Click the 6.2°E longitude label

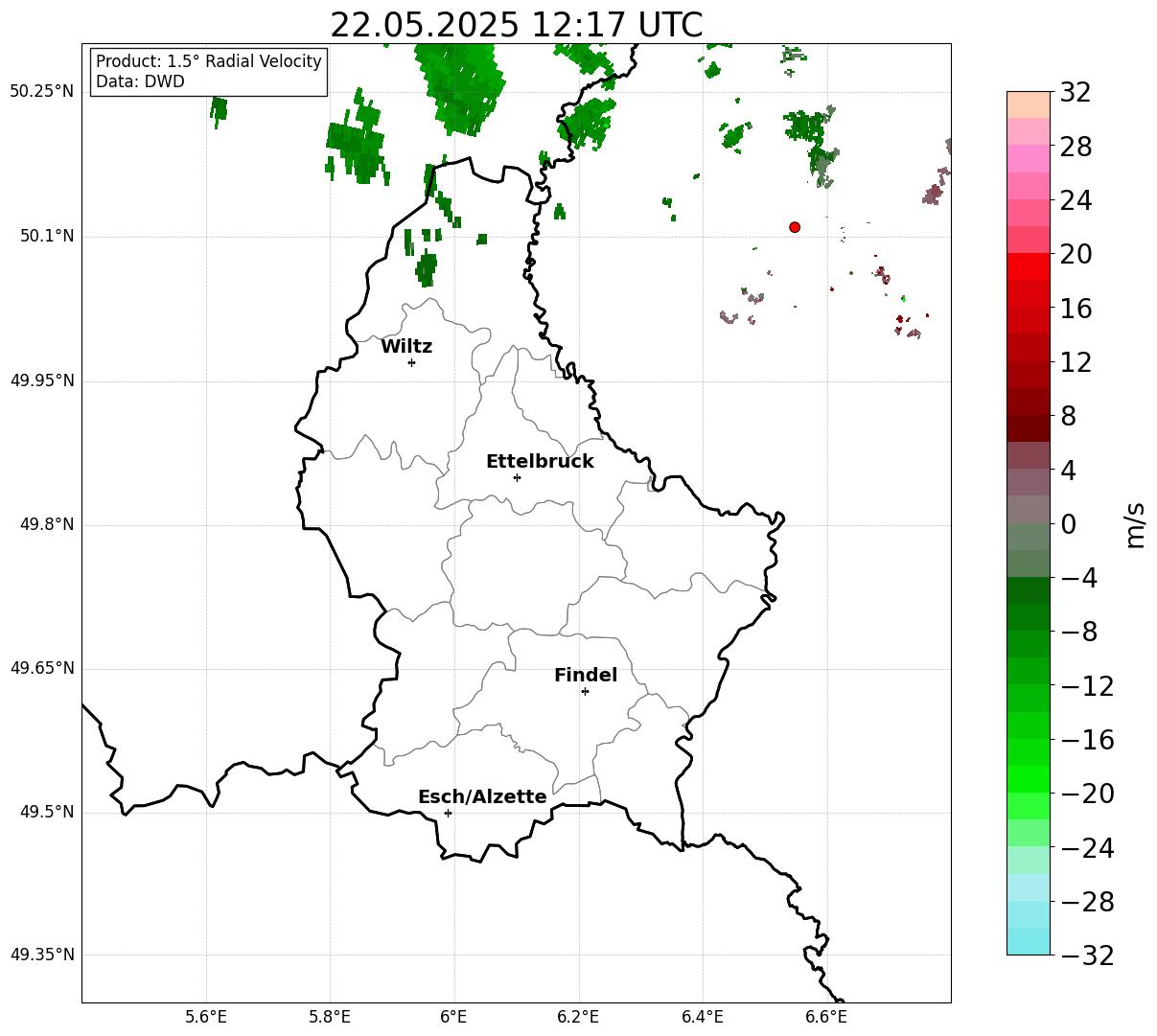coord(578,1017)
